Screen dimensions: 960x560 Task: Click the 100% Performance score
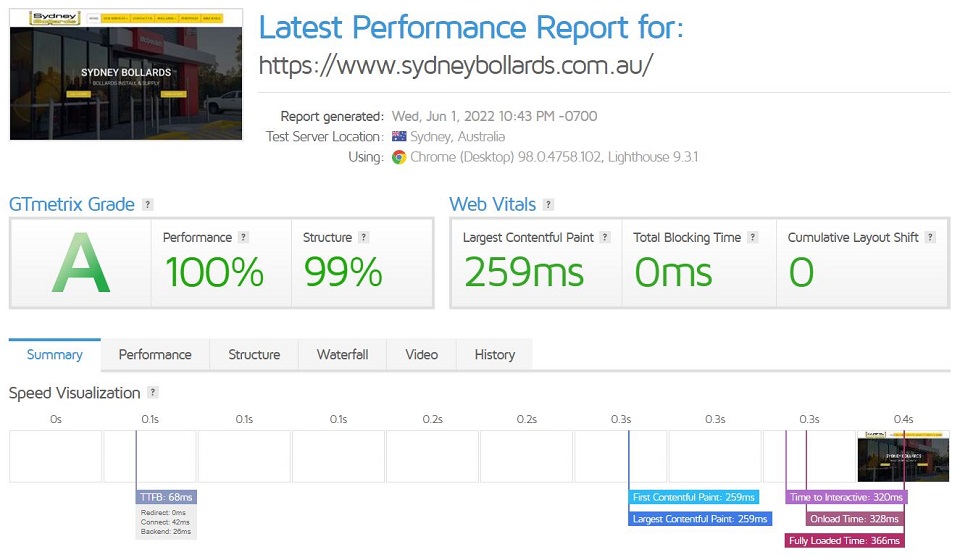pos(214,272)
